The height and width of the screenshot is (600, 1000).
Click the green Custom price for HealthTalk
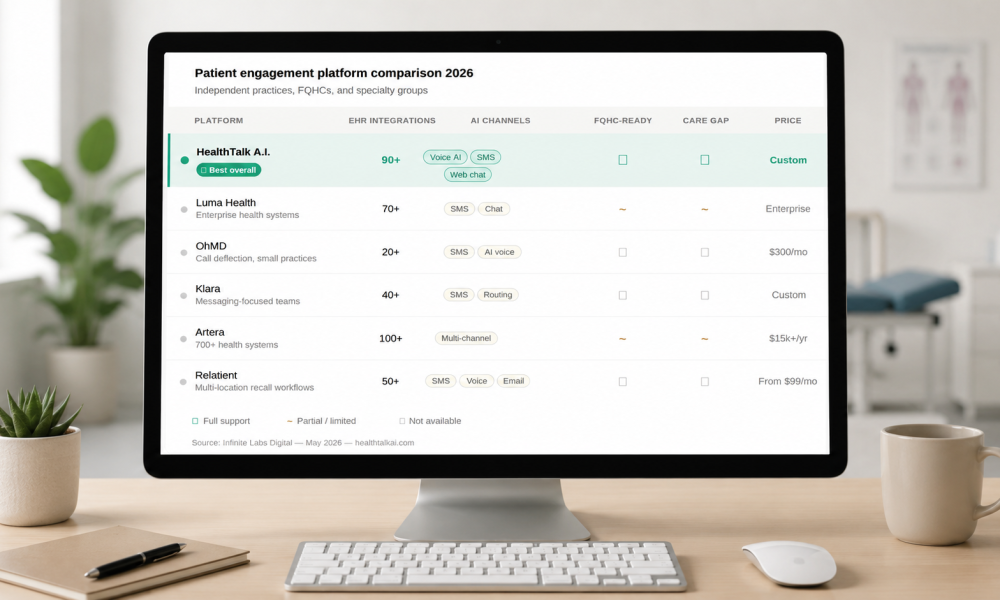click(788, 160)
